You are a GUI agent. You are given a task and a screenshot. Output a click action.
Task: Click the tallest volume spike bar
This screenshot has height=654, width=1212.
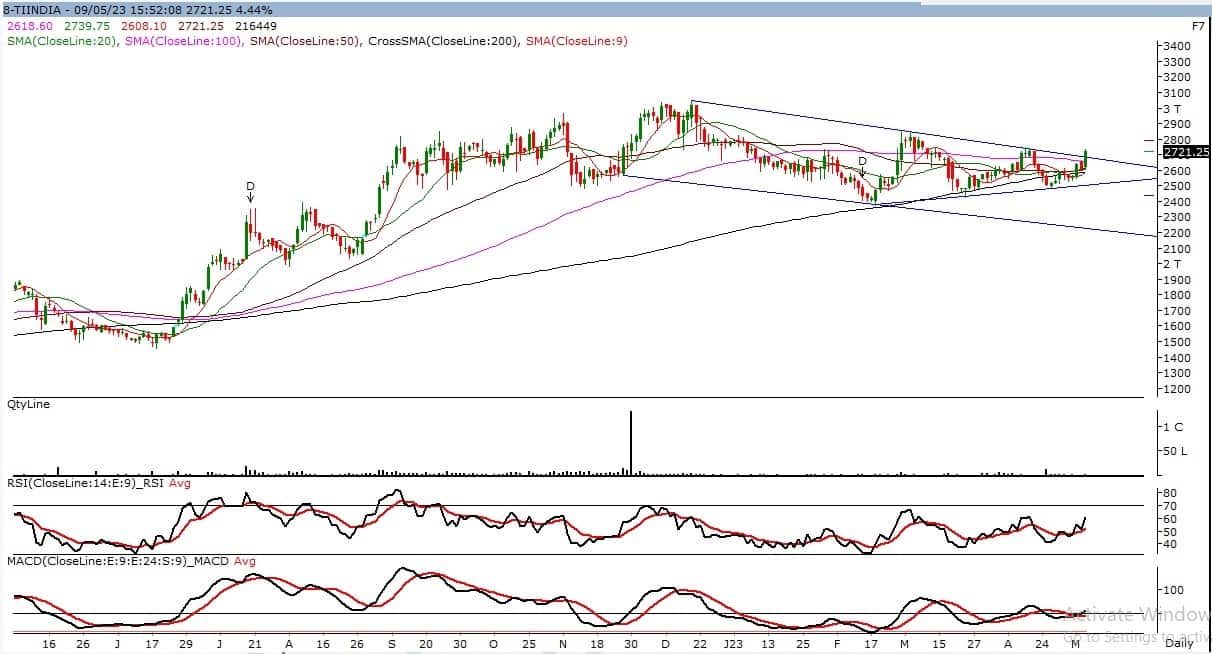[631, 441]
